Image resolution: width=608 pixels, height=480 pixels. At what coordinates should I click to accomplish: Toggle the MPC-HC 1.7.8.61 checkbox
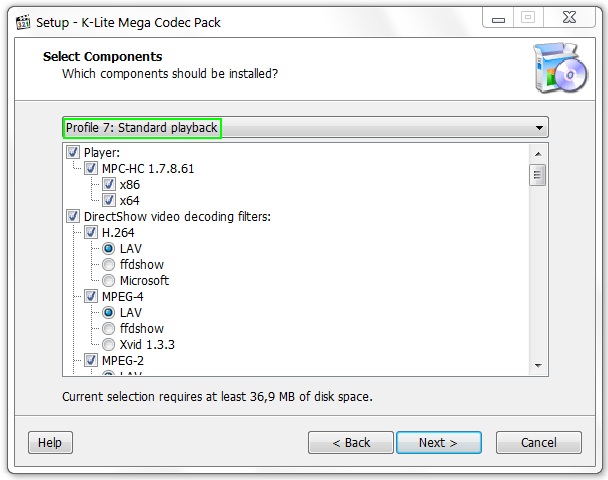coord(91,168)
